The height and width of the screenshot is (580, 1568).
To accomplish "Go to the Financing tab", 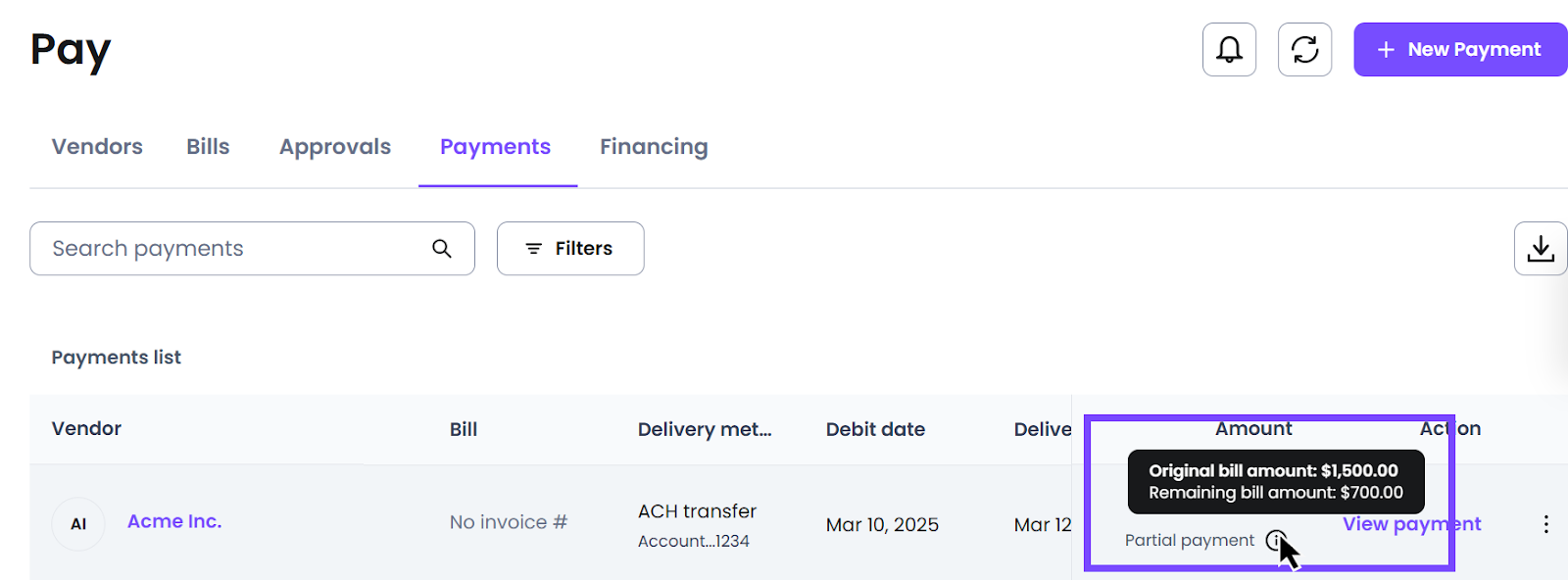I will pos(654,147).
